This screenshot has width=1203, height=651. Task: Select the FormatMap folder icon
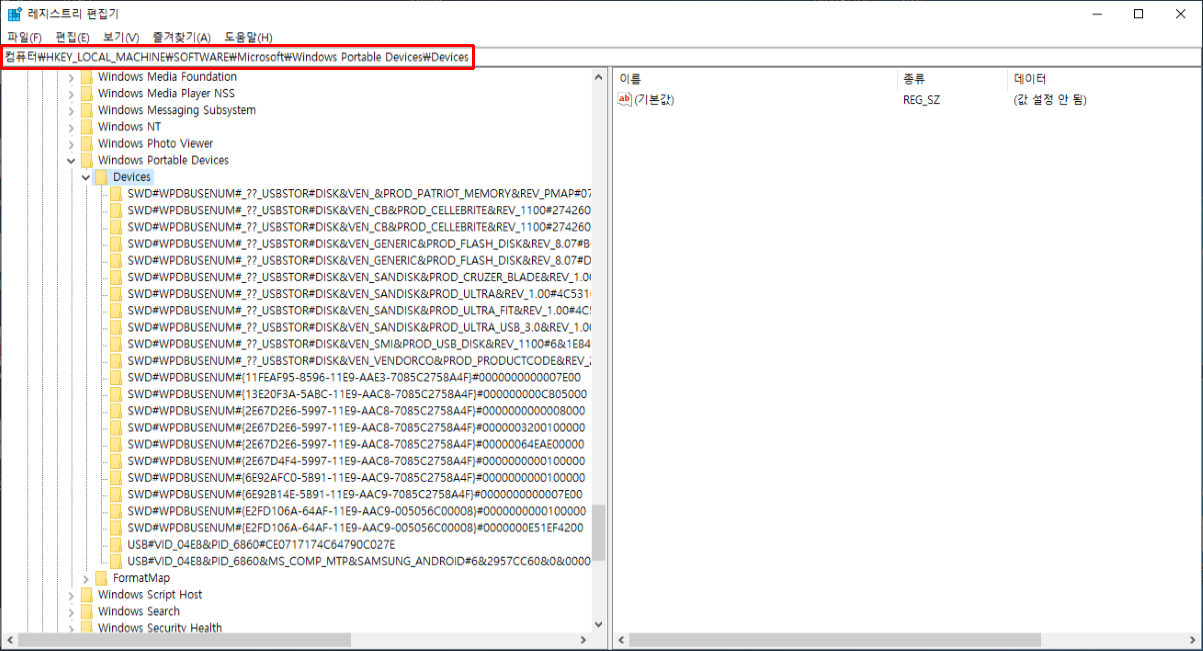101,578
